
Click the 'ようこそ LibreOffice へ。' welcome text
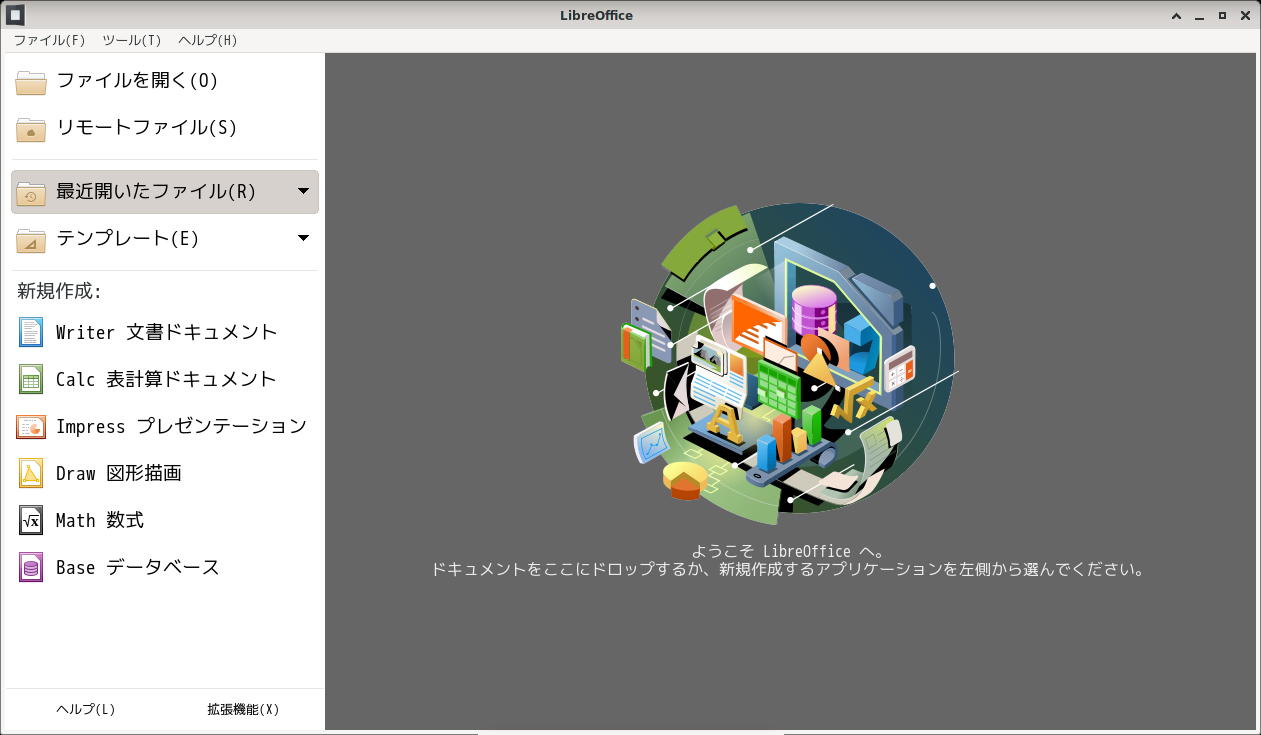pyautogui.click(x=788, y=551)
